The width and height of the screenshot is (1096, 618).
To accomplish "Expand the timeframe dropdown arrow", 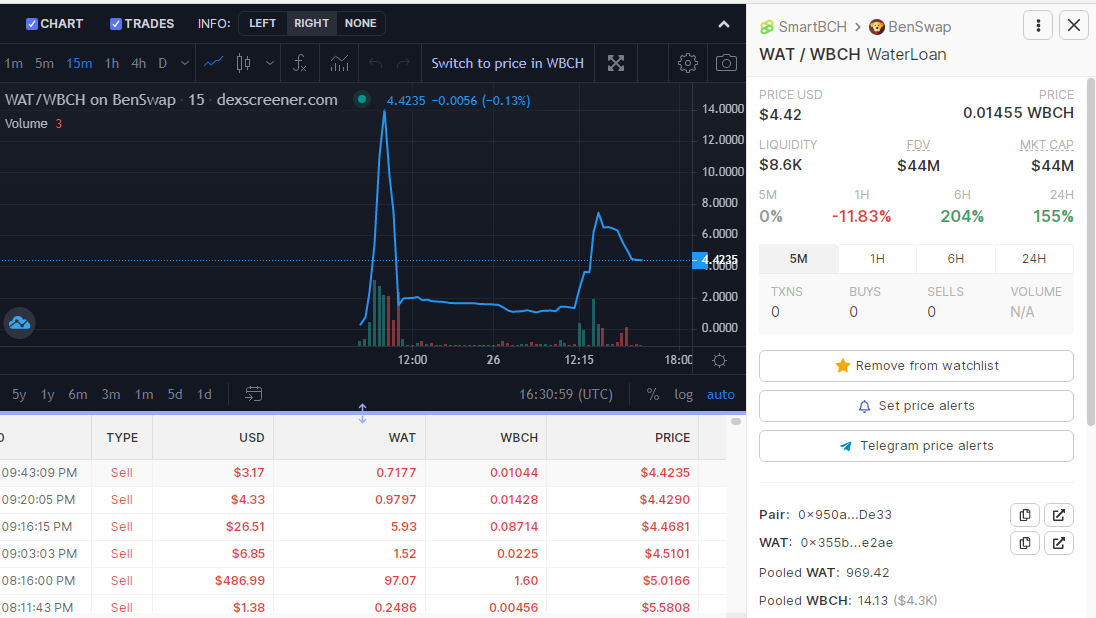I will [x=185, y=64].
